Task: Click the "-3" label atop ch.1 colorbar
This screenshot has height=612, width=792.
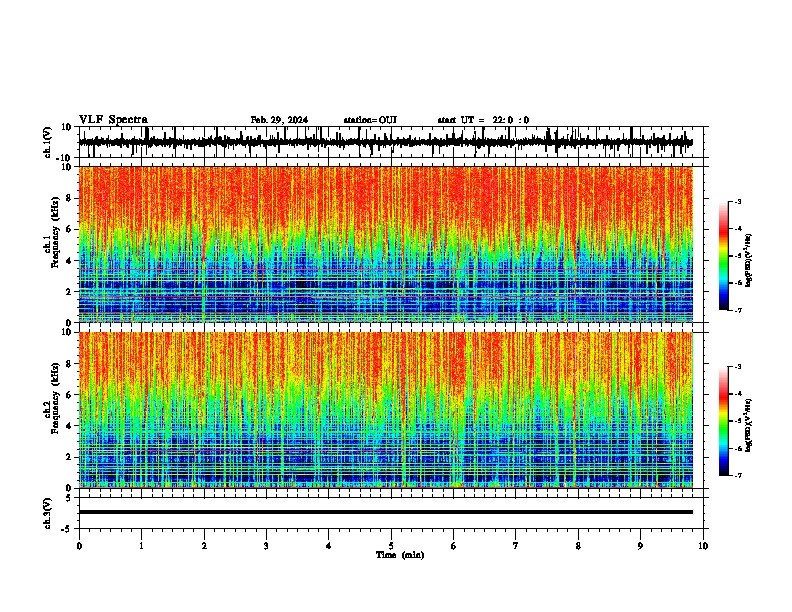Action: point(738,201)
